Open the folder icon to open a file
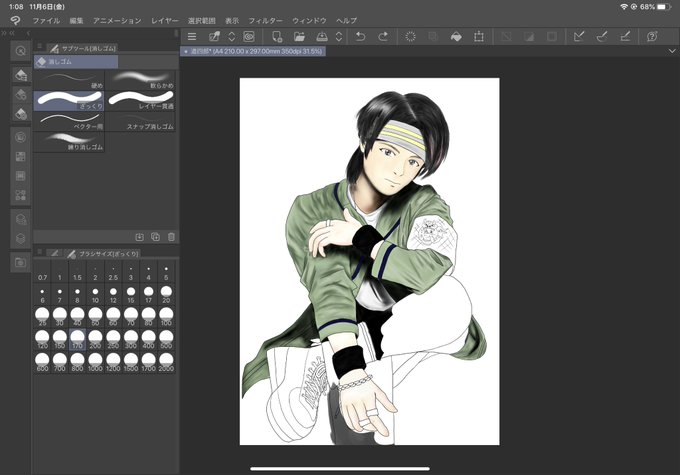680x475 pixels. point(299,36)
